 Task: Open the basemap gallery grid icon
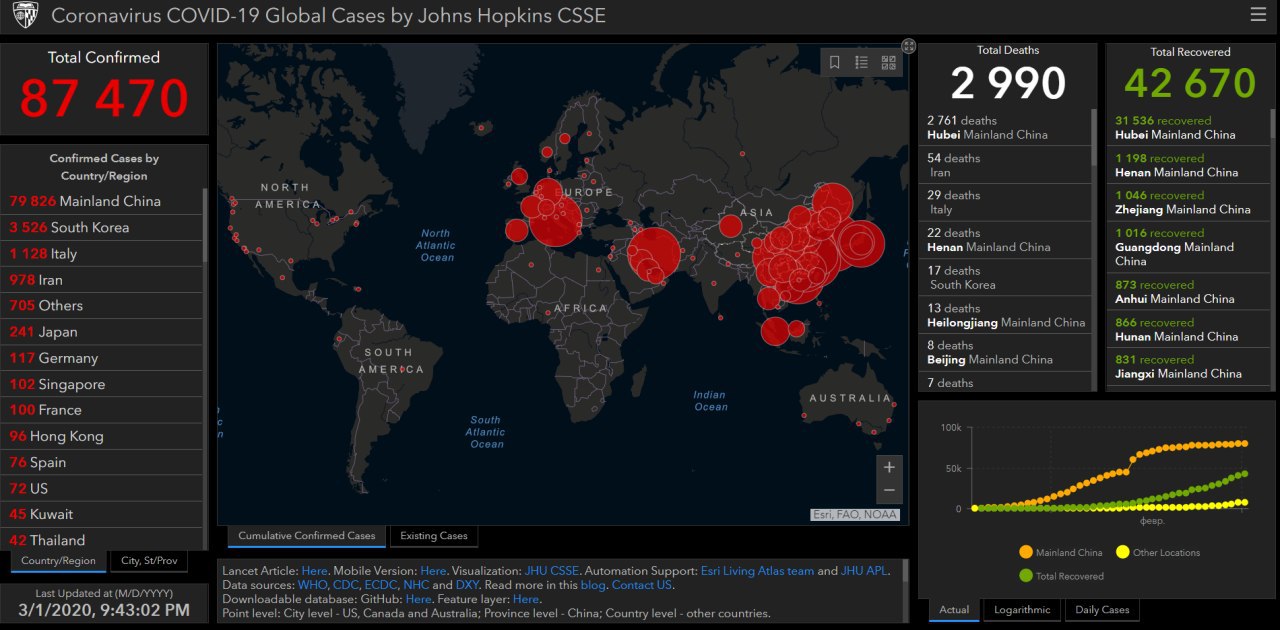coord(888,62)
